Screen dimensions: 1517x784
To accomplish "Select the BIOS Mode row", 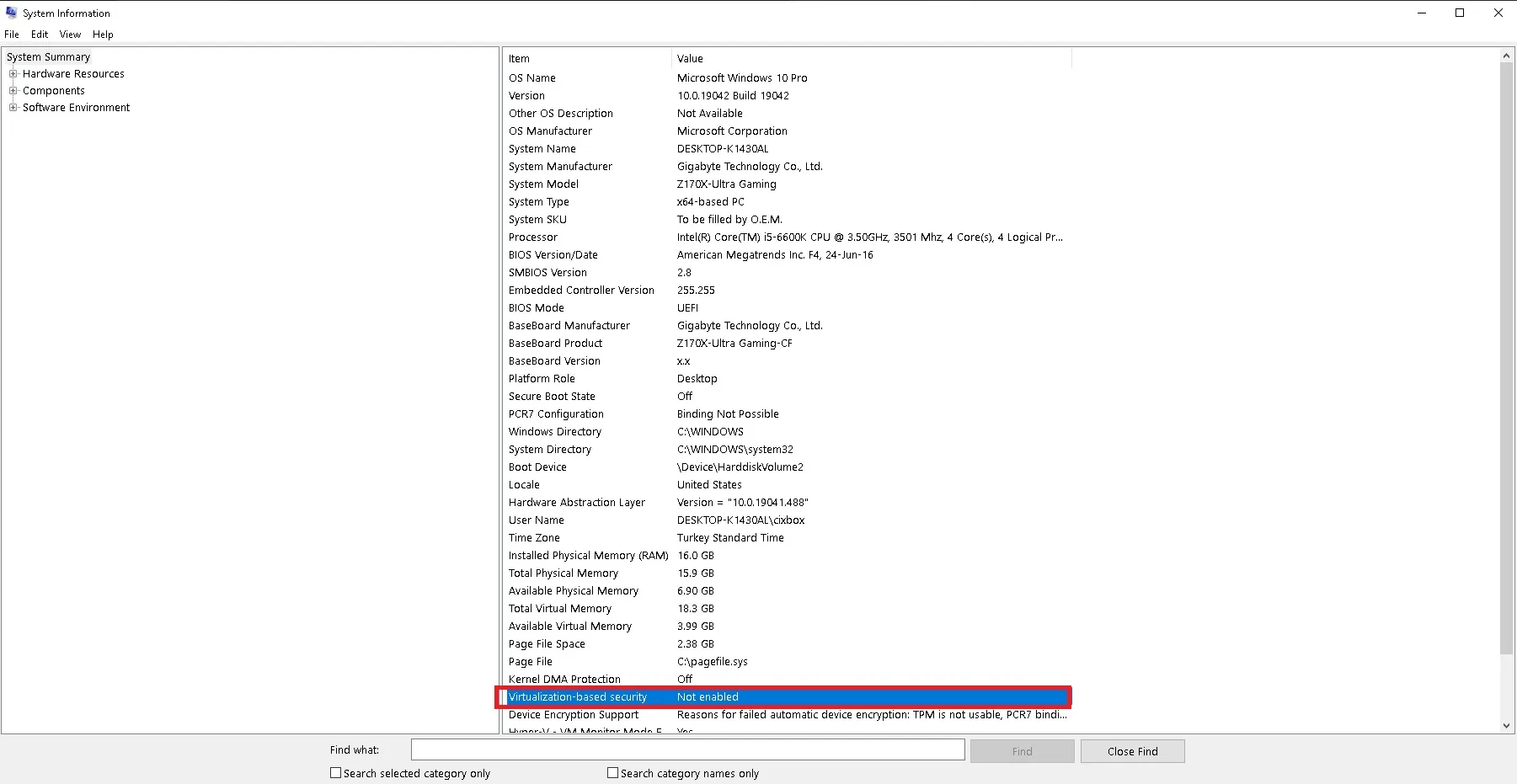I will tap(788, 308).
